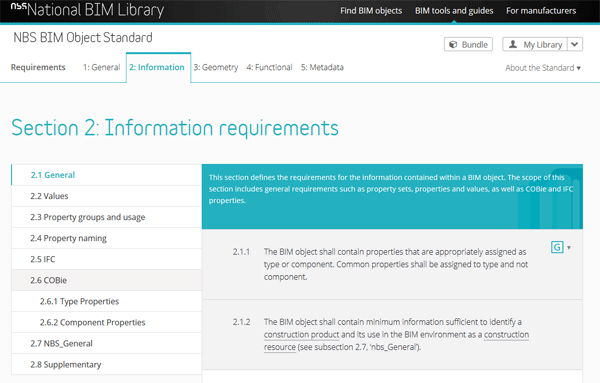Open 2.2 Values section
Screen dimensions: 600x383
pyautogui.click(x=106, y=196)
